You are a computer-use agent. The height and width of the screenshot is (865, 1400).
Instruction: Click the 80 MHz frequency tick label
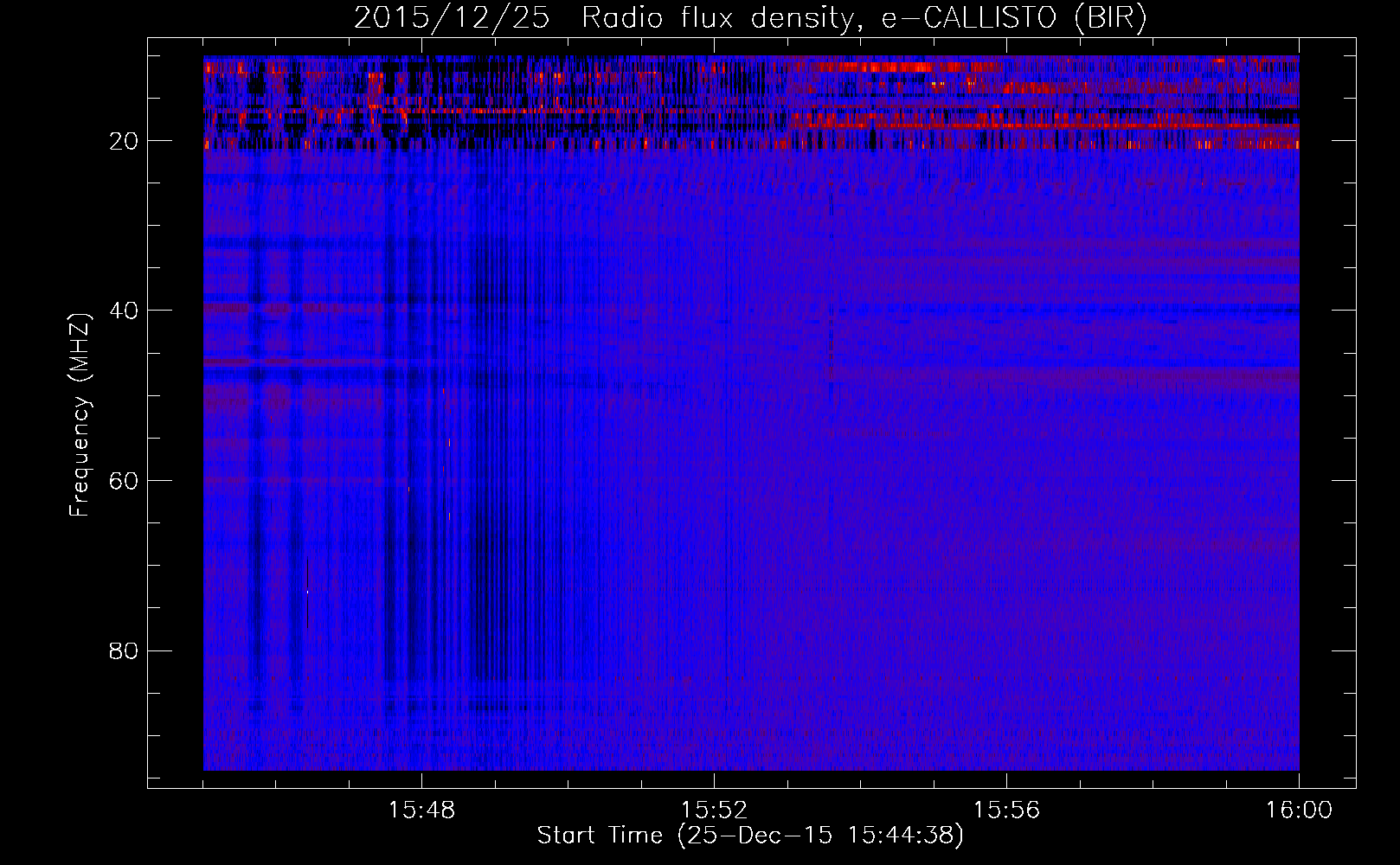coord(124,650)
